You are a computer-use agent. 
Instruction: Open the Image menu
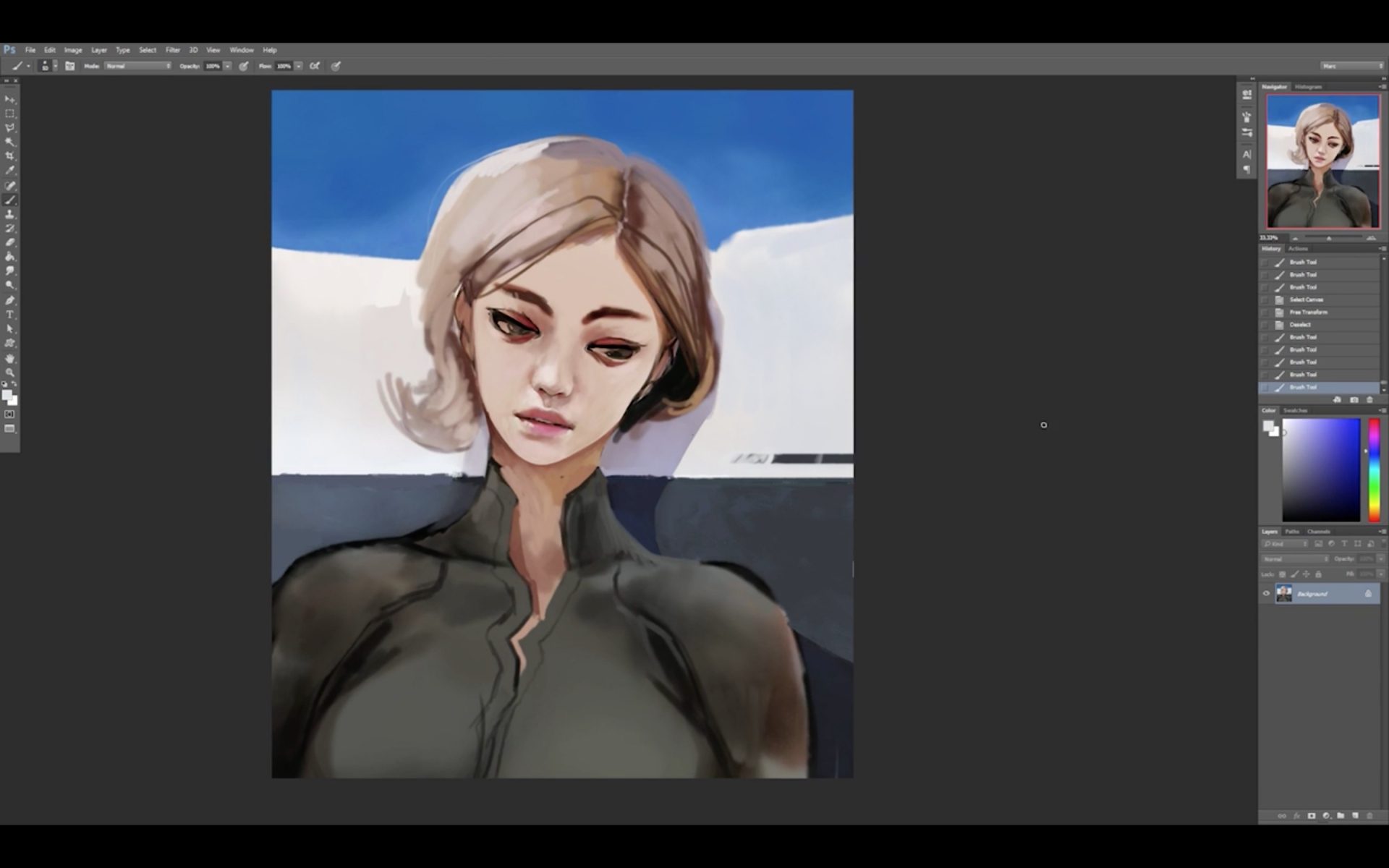(73, 50)
